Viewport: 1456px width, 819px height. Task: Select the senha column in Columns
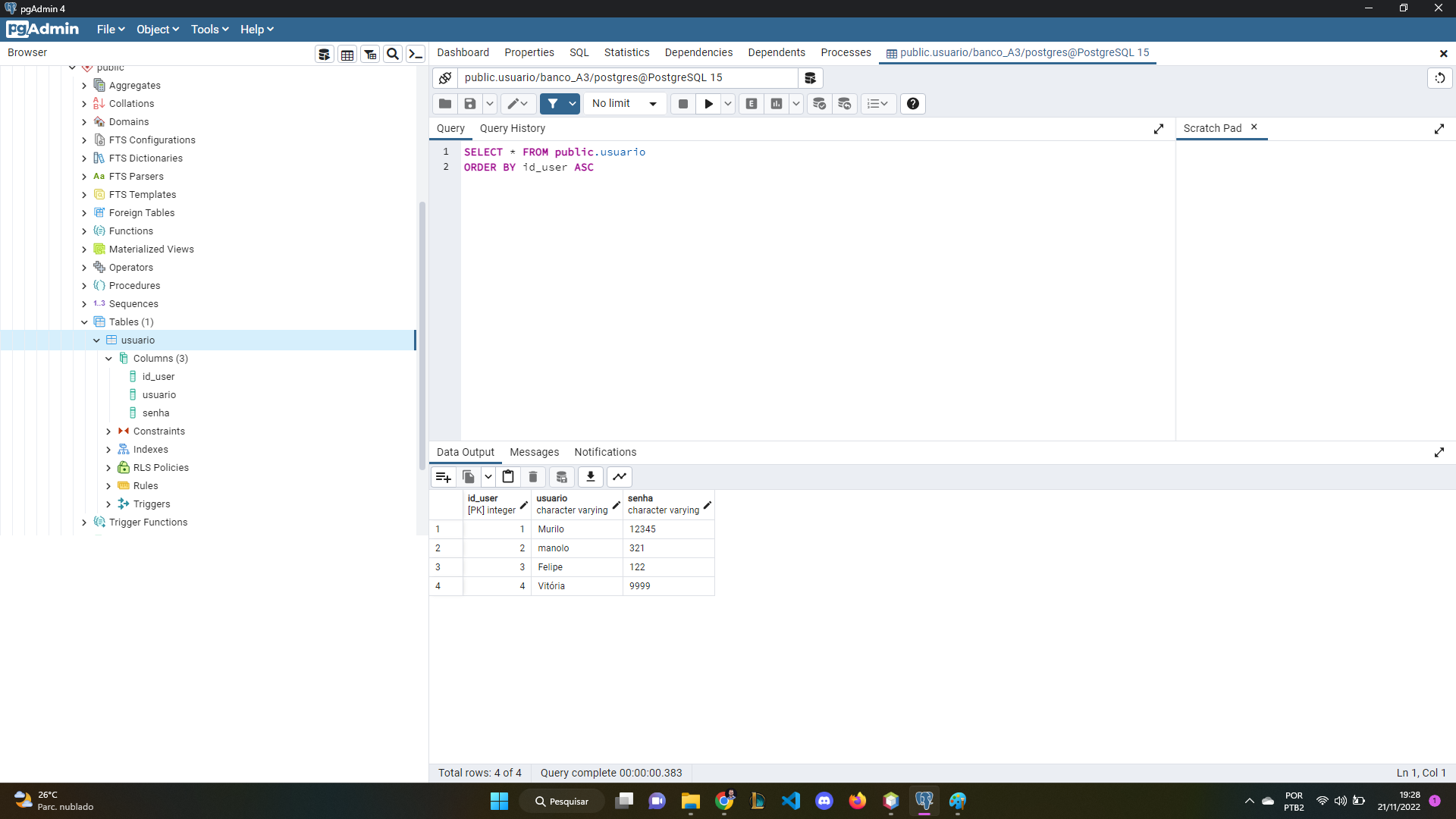tap(155, 413)
